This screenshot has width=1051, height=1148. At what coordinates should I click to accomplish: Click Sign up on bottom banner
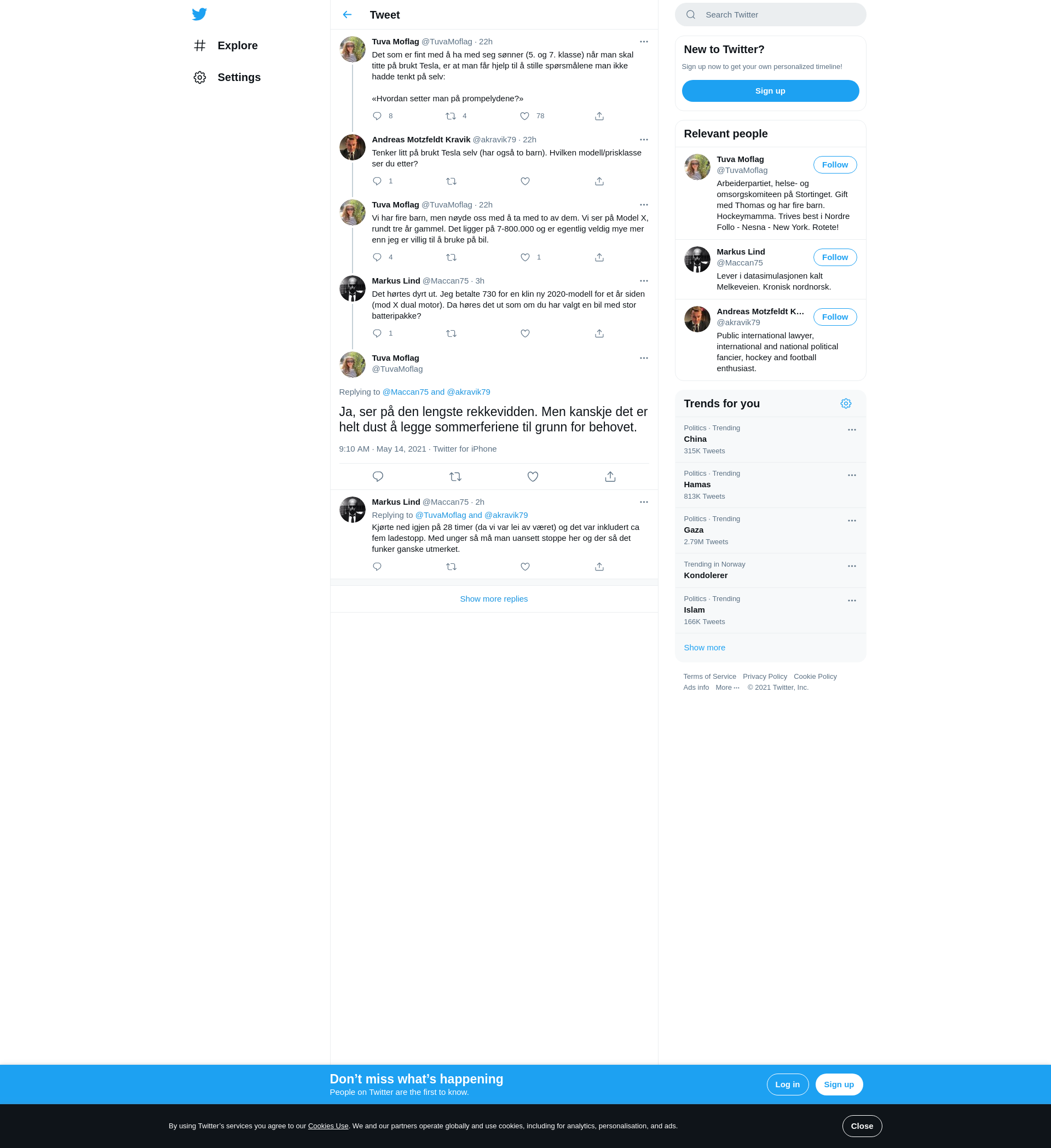coord(838,1085)
